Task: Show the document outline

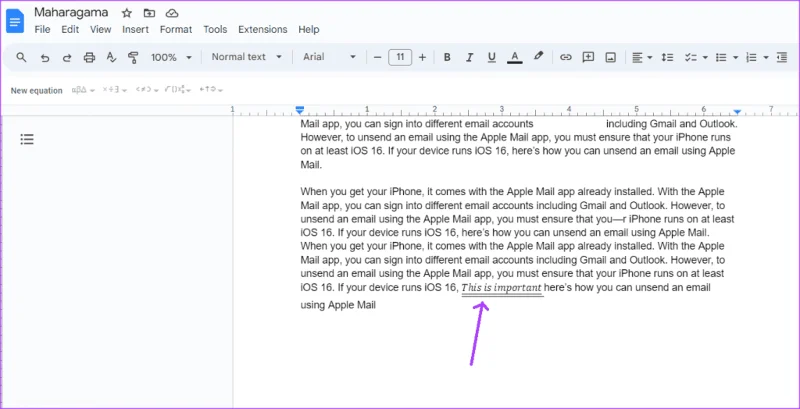Action: [27, 139]
